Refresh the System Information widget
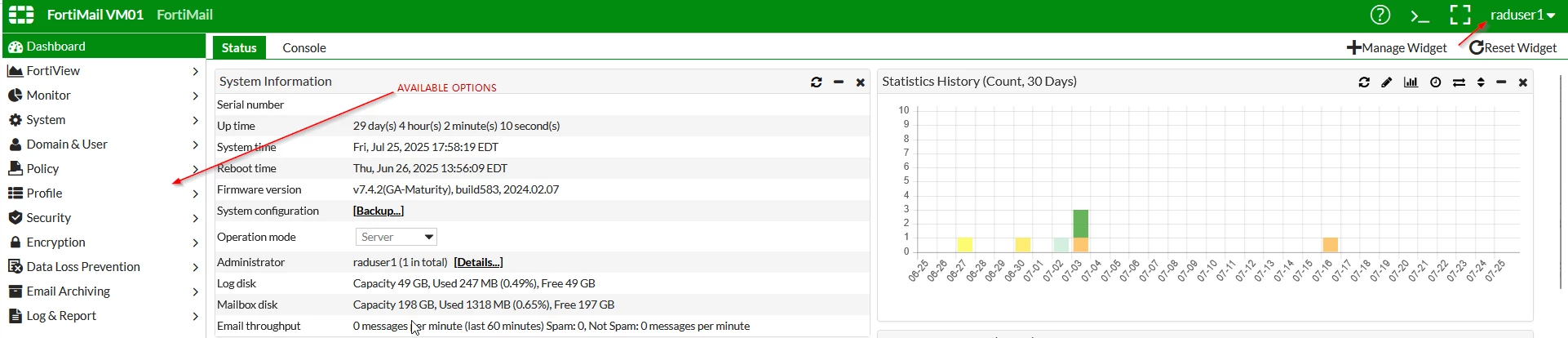1568x338 pixels. click(817, 82)
